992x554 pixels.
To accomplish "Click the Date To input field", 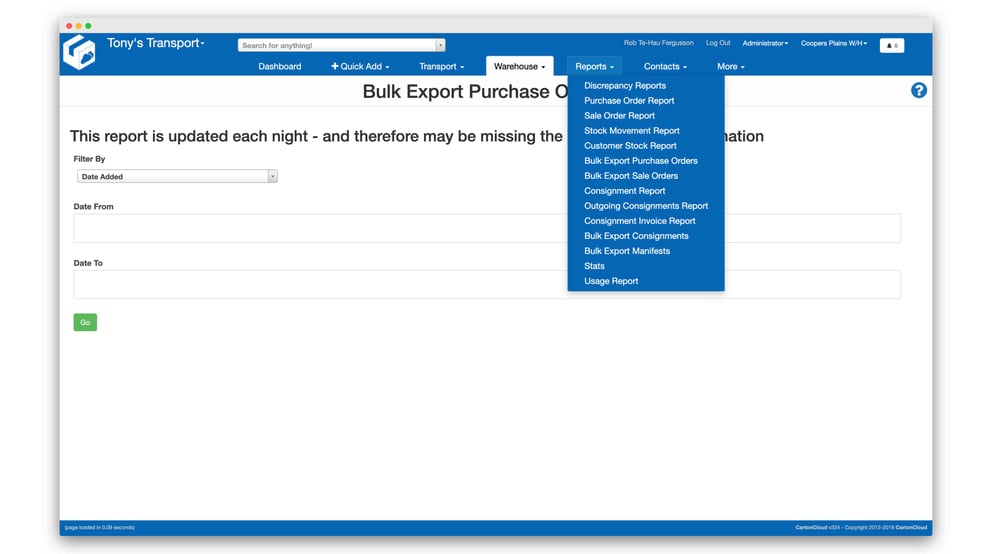I will tap(487, 285).
